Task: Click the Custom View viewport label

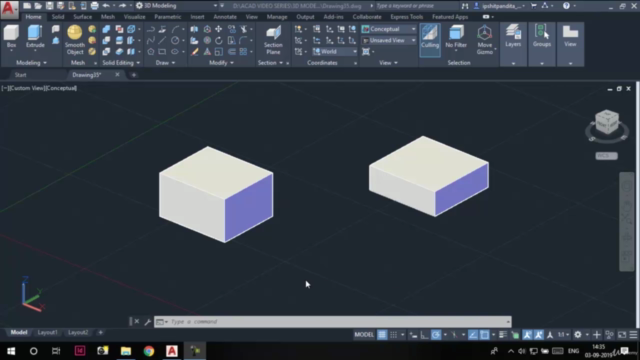Action: pyautogui.click(x=27, y=88)
